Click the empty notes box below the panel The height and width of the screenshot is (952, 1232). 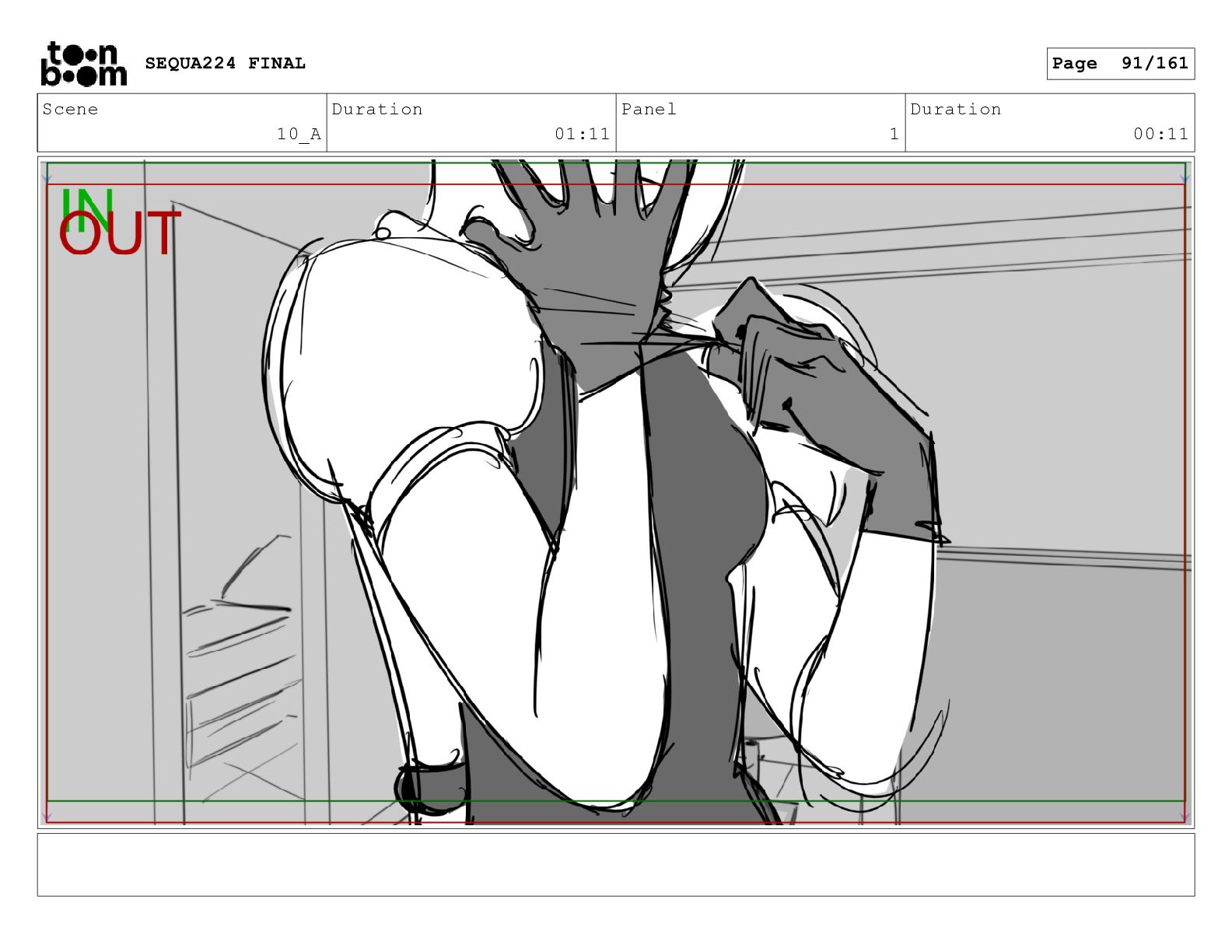tap(616, 865)
